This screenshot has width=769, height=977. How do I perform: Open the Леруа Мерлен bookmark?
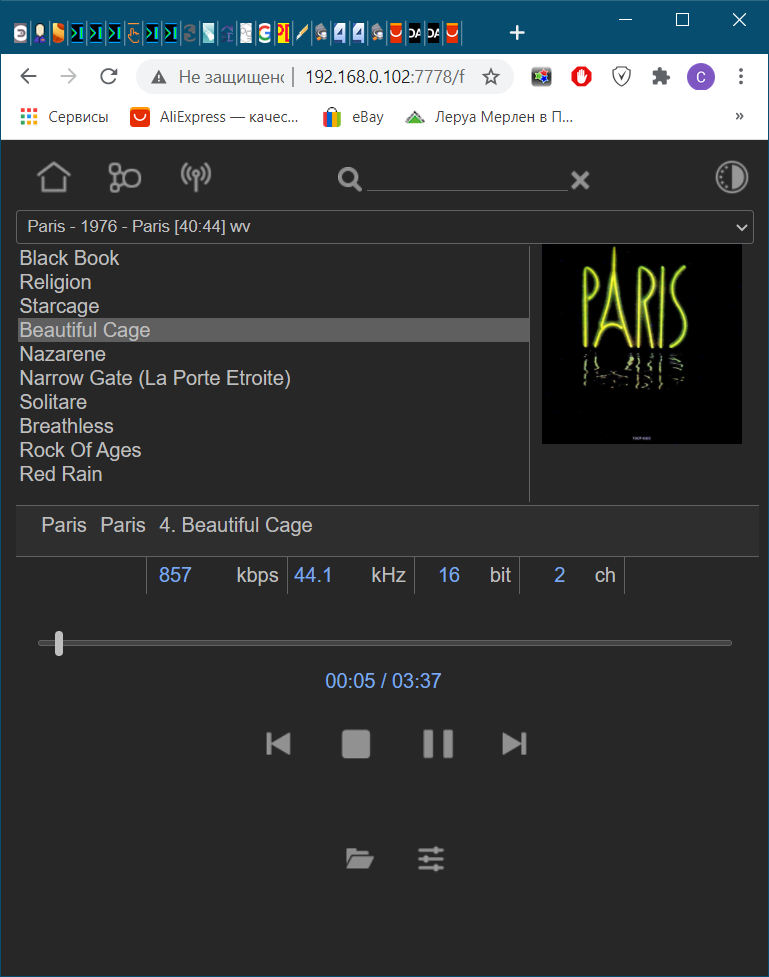489,117
